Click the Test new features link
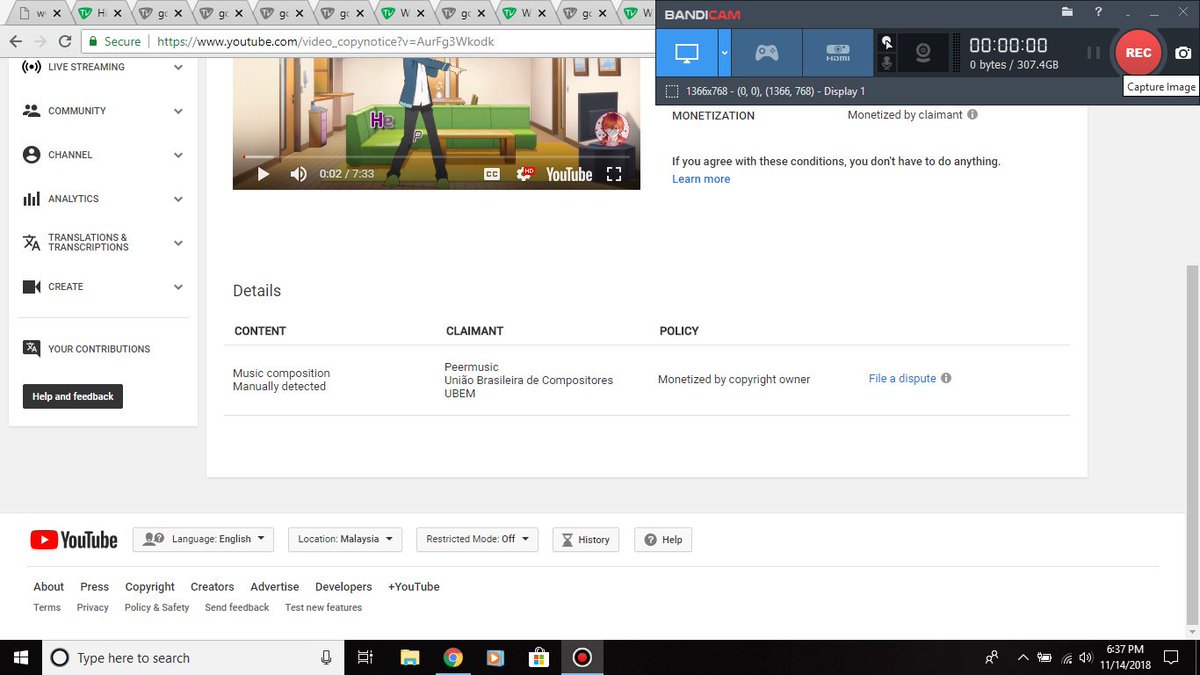 323,608
